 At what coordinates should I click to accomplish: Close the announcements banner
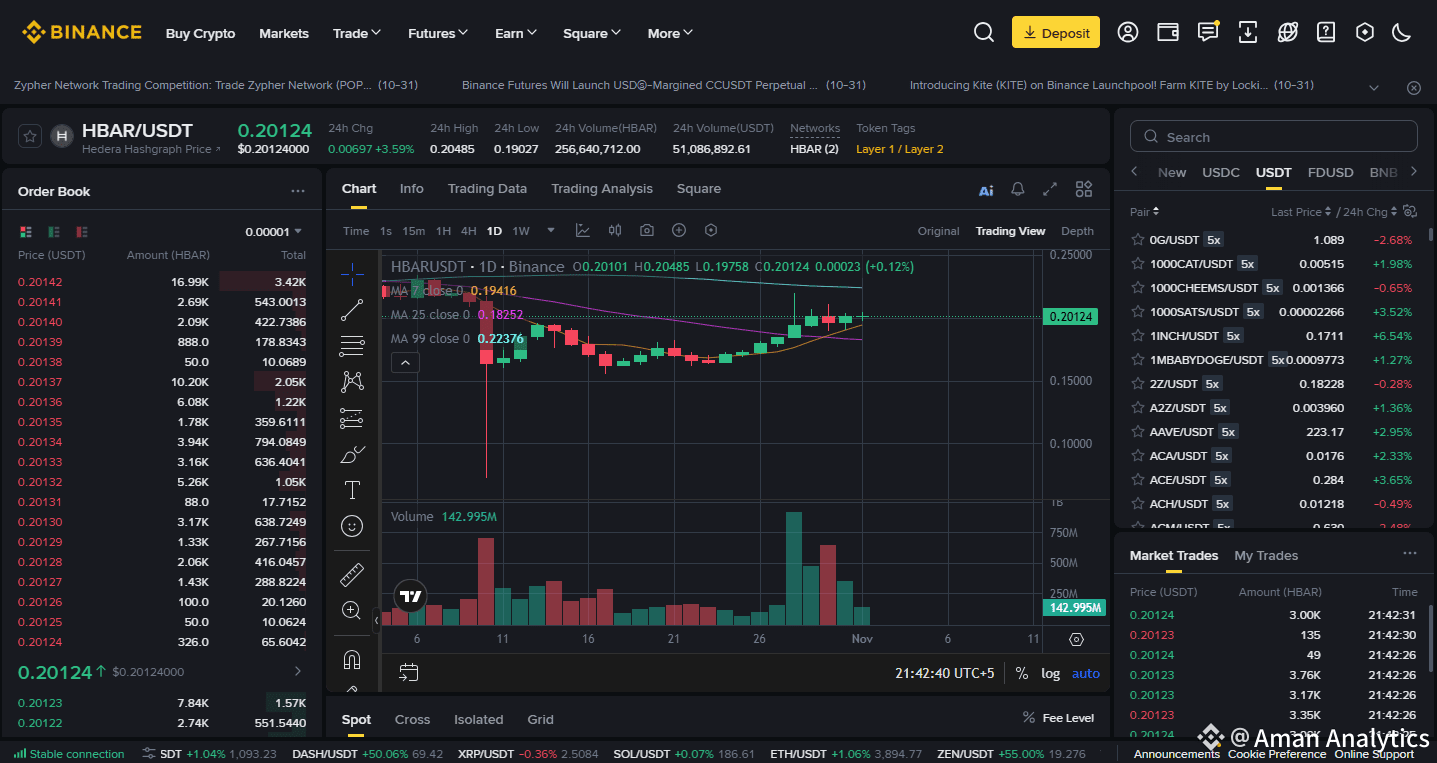1413,88
